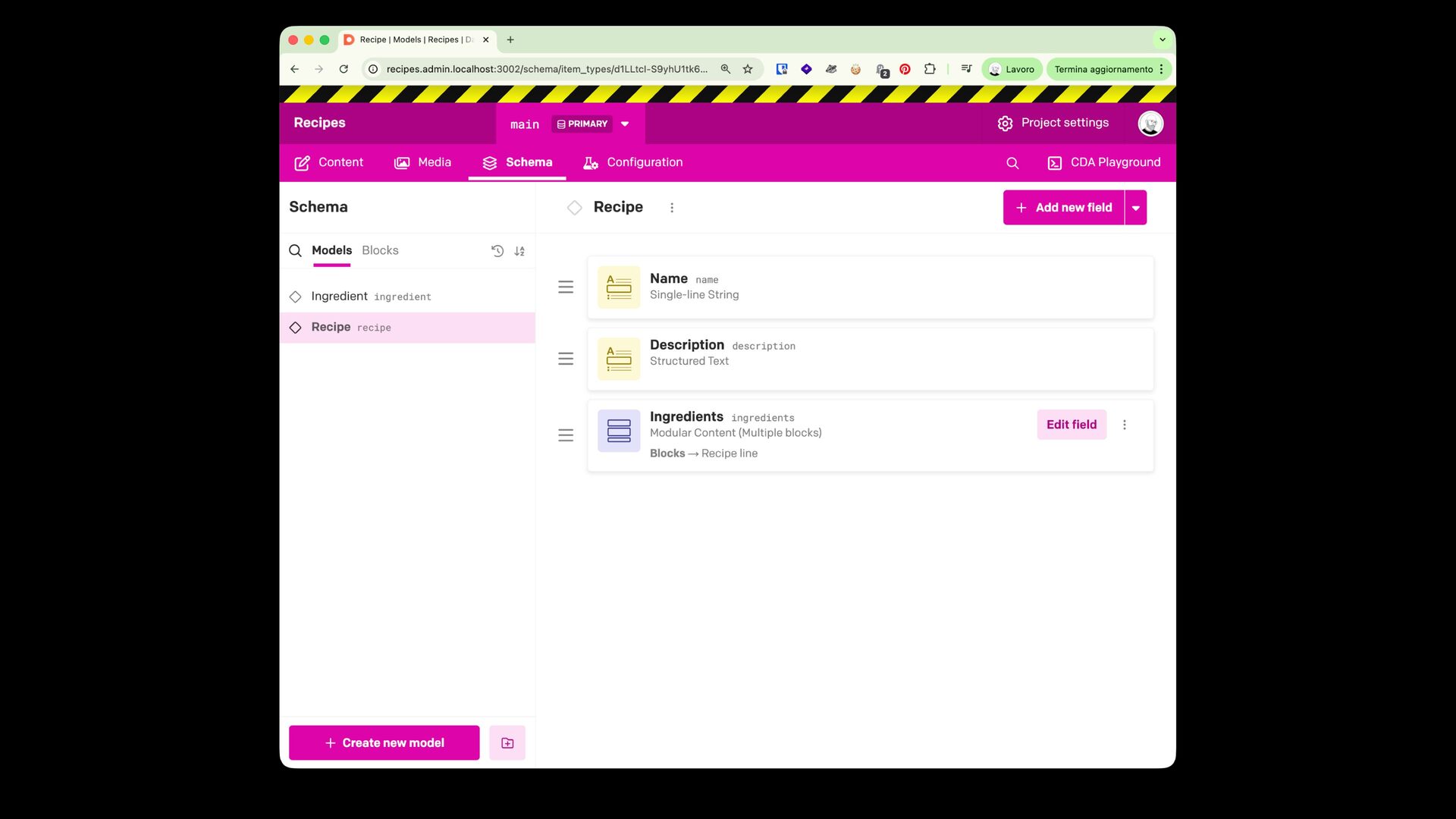
Task: Open the Chrome tab search chevron
Action: point(1163,39)
